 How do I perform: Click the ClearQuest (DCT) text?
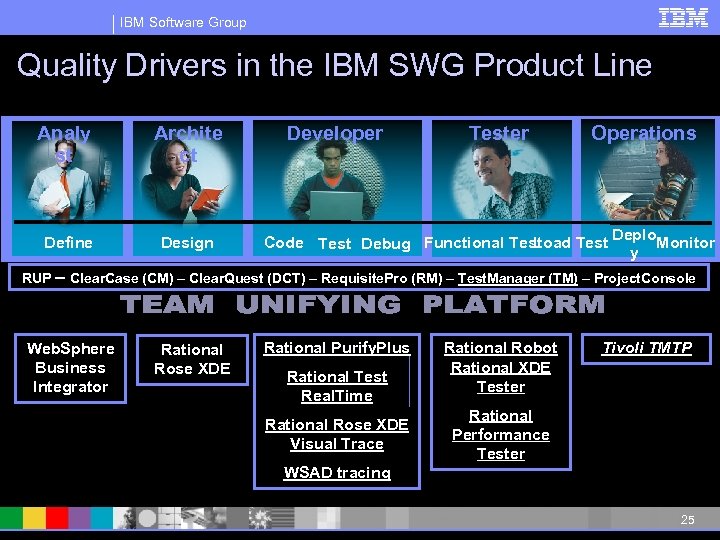point(247,278)
